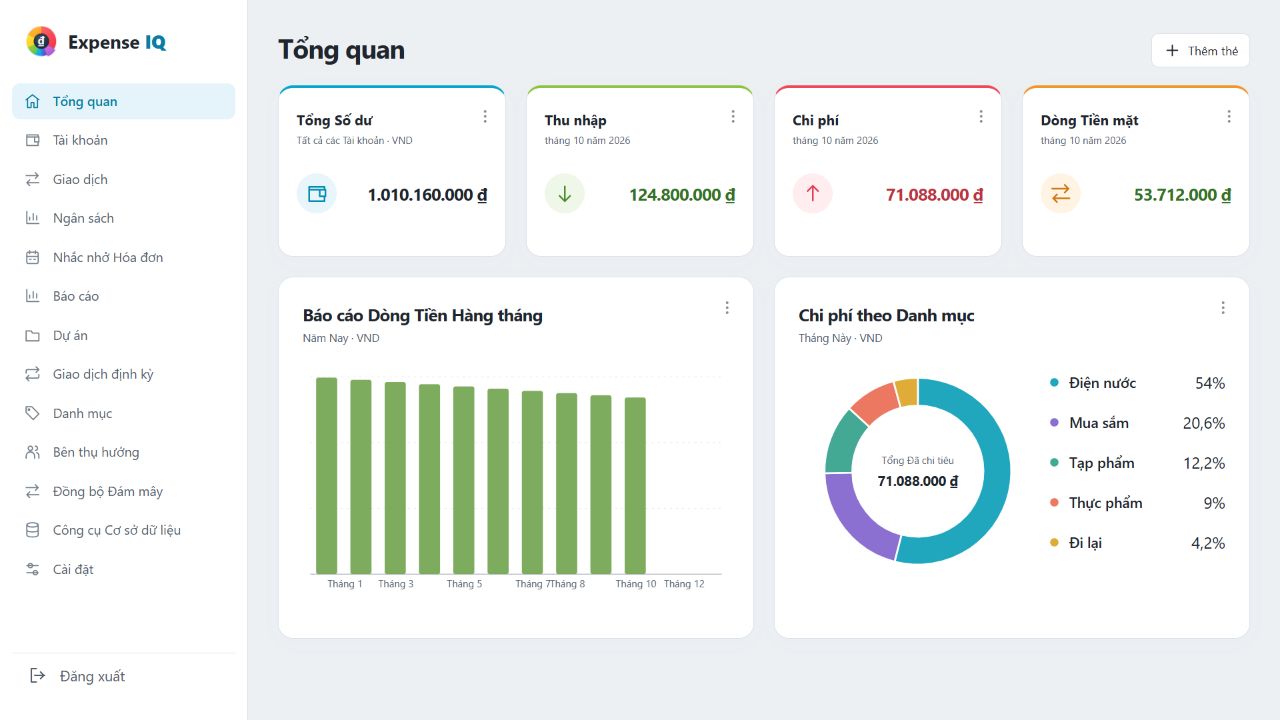
Task: Click the Thêm thẻ button
Action: pyautogui.click(x=1200, y=51)
